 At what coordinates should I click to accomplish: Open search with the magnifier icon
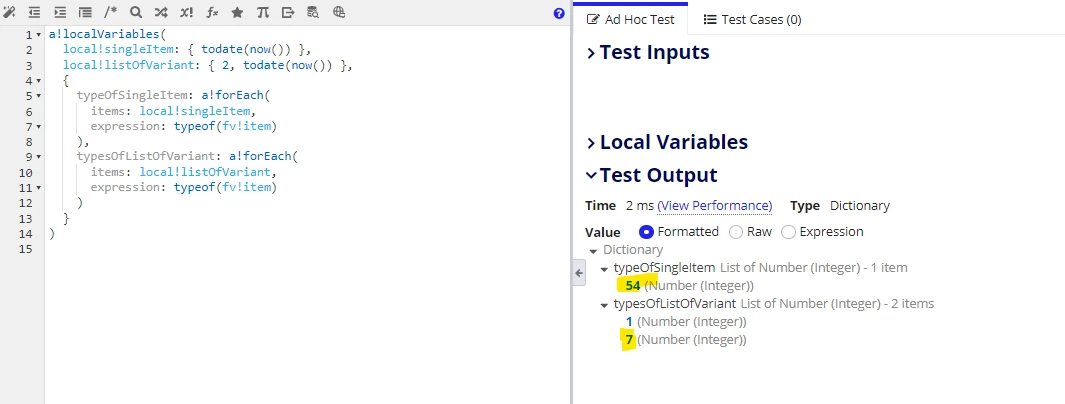[136, 12]
